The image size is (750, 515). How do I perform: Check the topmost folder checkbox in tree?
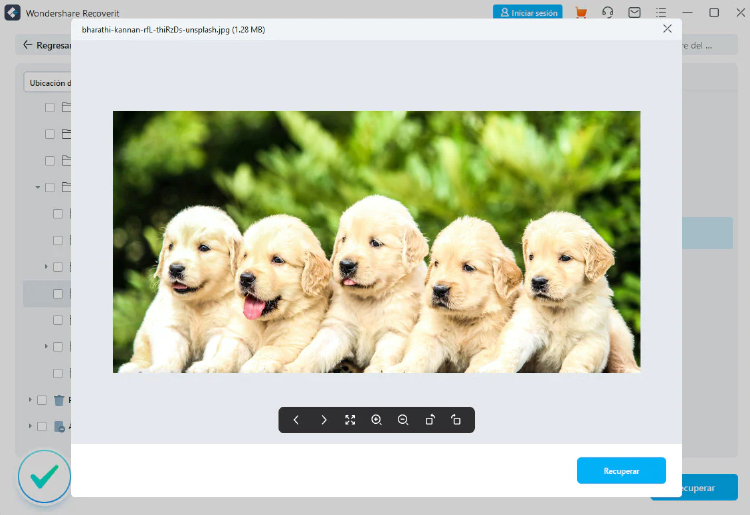(x=50, y=107)
